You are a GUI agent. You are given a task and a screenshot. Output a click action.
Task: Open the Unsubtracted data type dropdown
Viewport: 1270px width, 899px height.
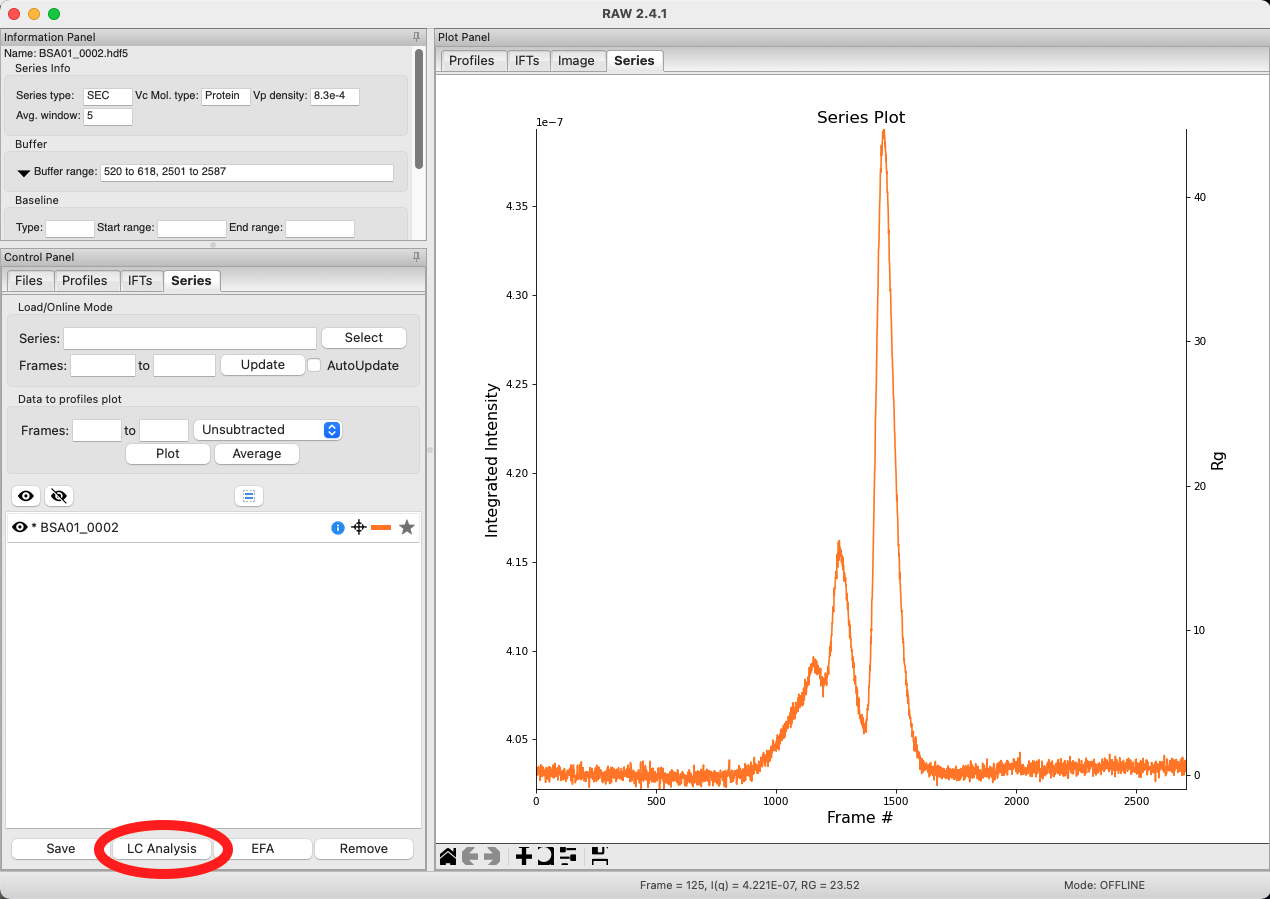pos(267,430)
